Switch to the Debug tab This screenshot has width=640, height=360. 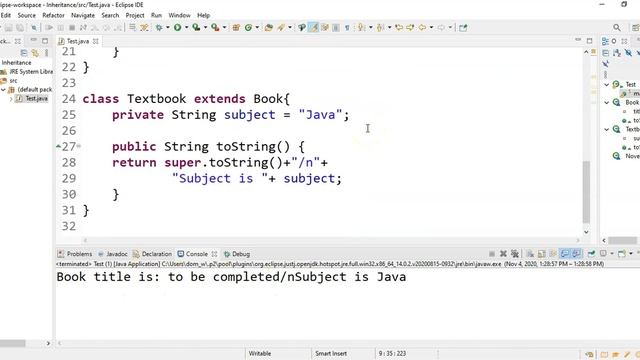click(x=237, y=254)
